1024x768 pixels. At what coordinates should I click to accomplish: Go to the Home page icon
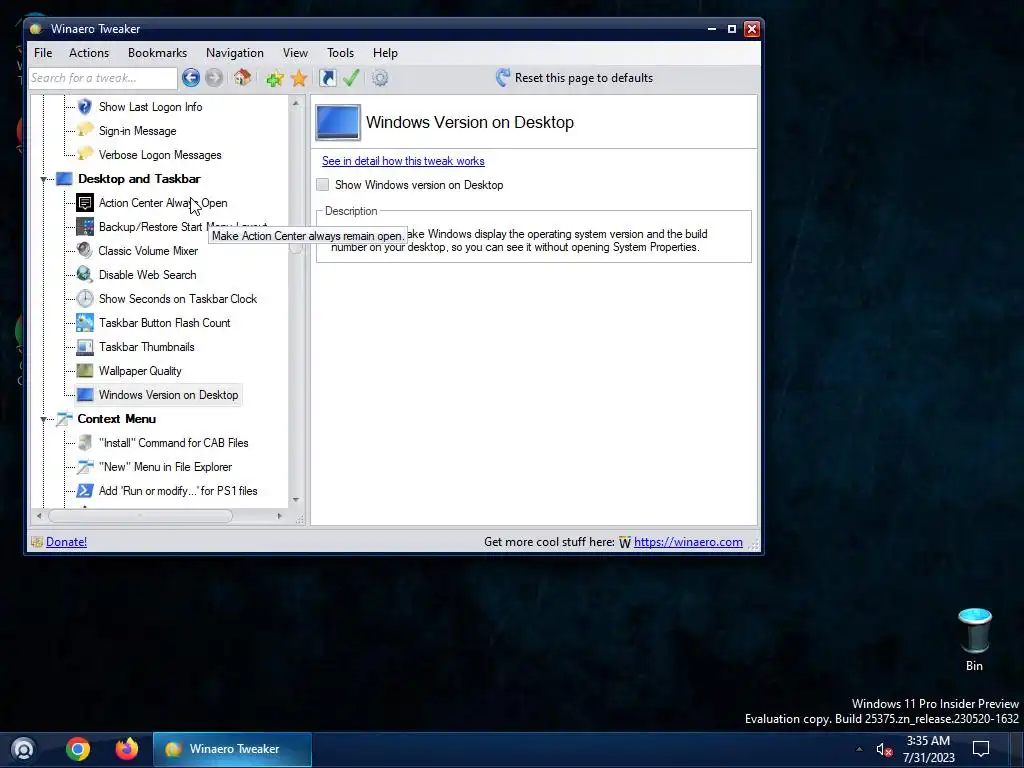(242, 78)
